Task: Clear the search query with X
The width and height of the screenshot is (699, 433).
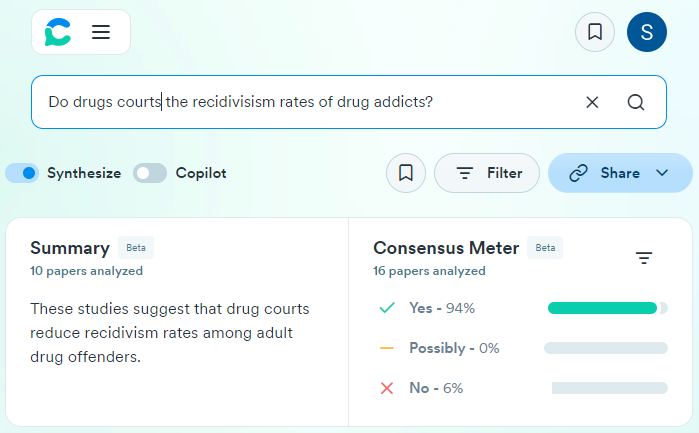Action: pyautogui.click(x=592, y=102)
